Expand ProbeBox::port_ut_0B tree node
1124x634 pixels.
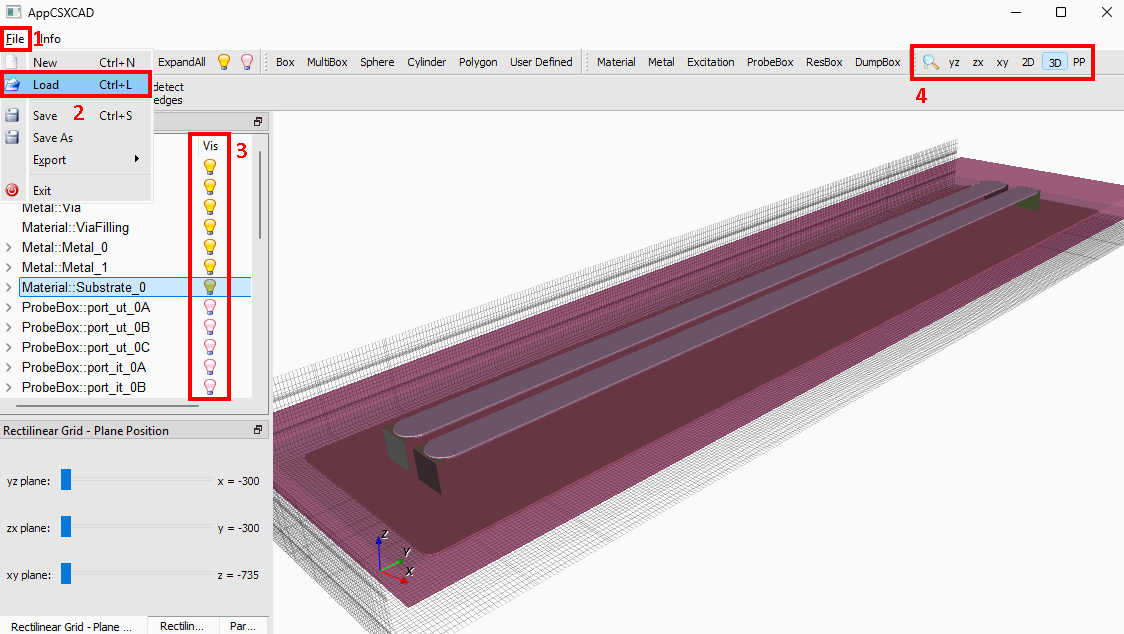(9, 328)
